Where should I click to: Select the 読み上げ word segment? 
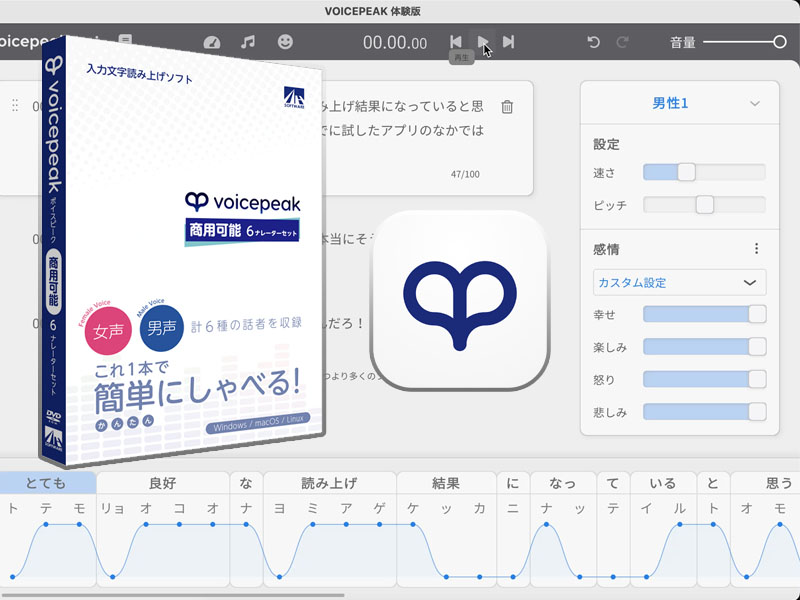pyautogui.click(x=330, y=483)
